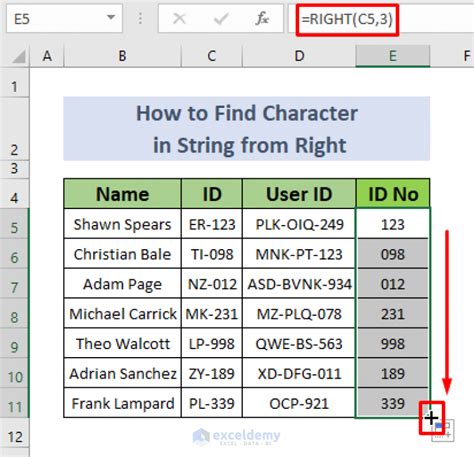Cancel formula entry with the X icon
Viewport: 474px width, 457px height.
179,19
